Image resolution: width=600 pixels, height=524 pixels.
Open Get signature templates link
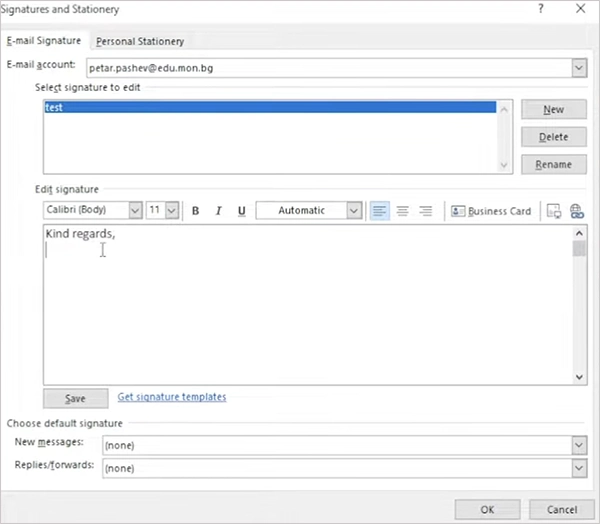(x=172, y=397)
